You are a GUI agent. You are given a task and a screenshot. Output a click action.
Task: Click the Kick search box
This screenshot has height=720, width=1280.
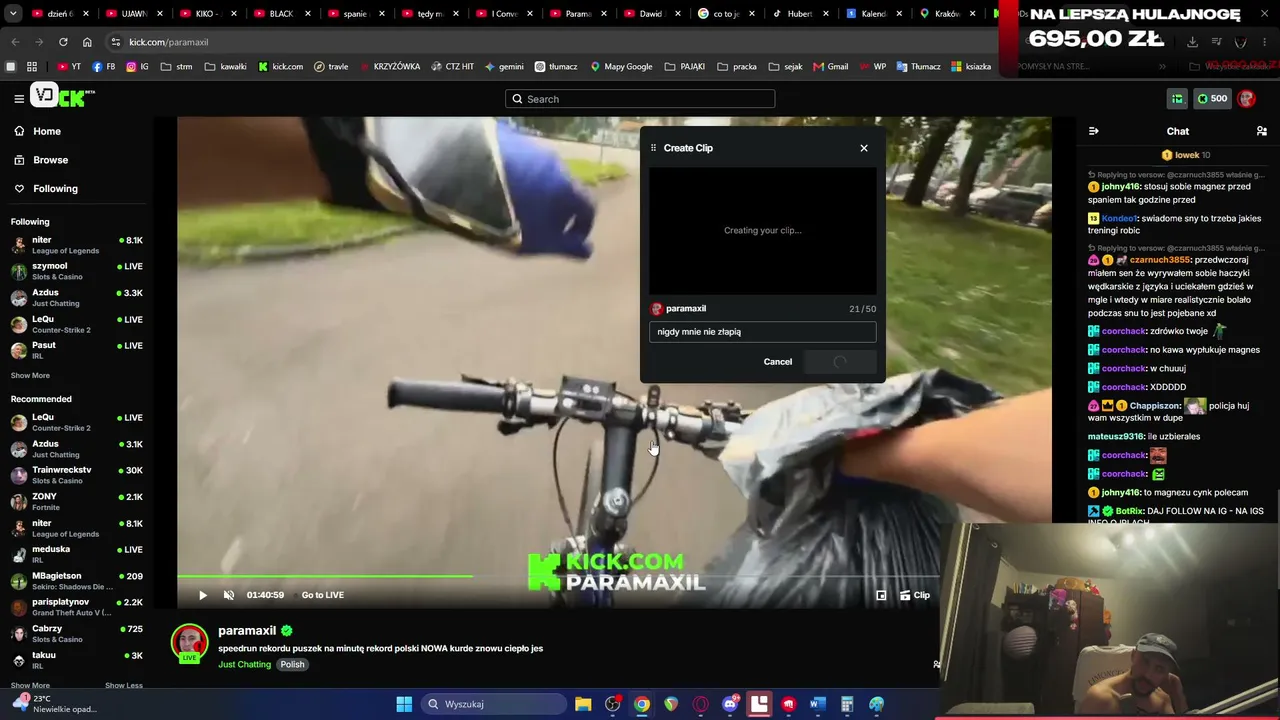(x=640, y=99)
